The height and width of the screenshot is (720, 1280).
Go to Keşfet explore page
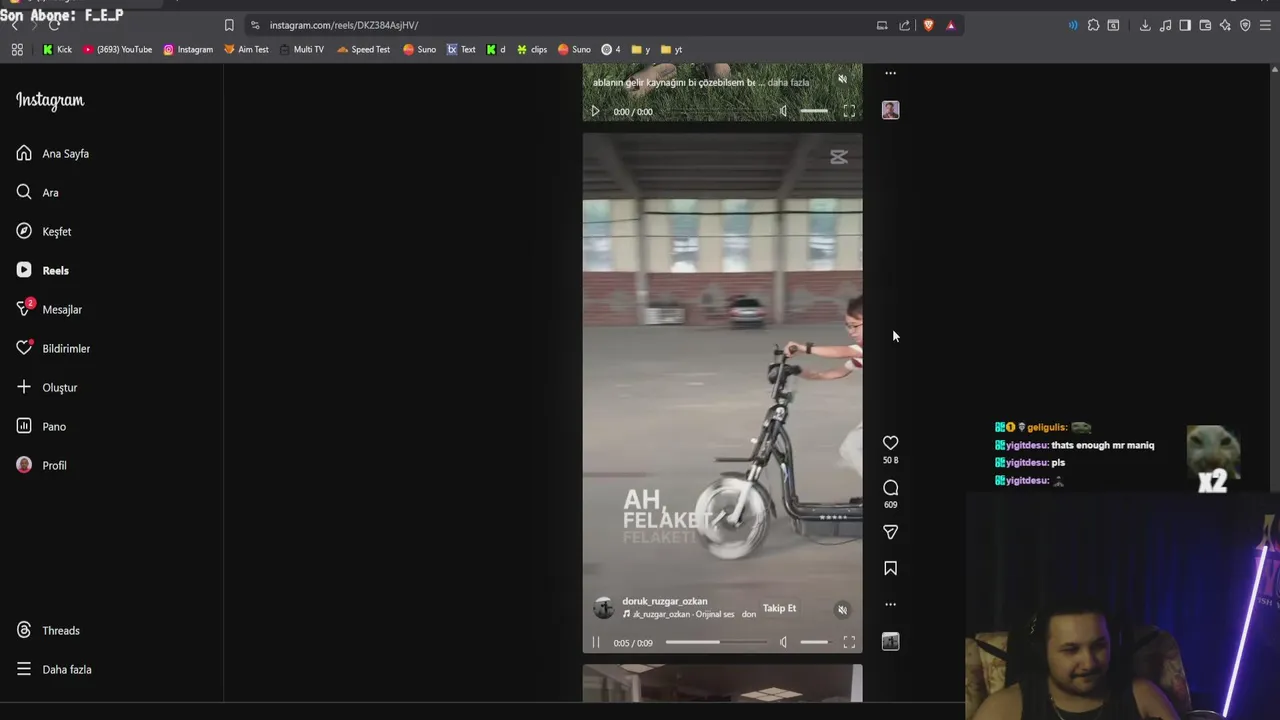pos(43,231)
